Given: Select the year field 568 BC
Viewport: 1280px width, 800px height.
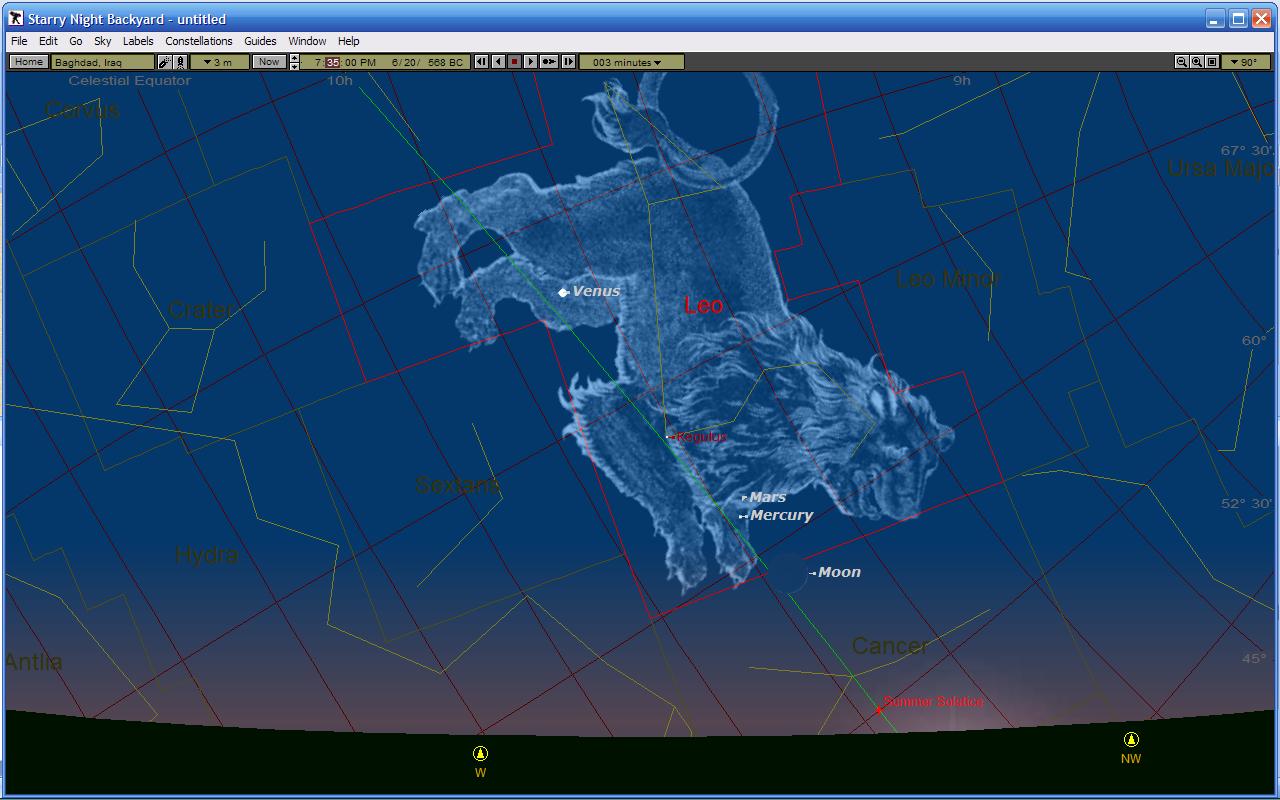Looking at the screenshot, I should click(445, 62).
